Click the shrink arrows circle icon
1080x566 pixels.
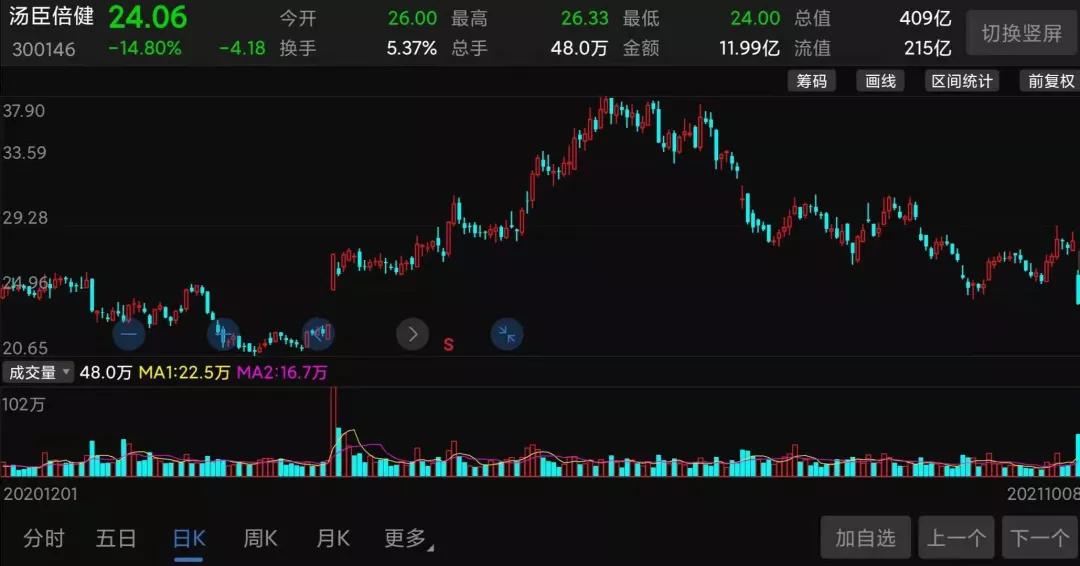pyautogui.click(x=507, y=335)
